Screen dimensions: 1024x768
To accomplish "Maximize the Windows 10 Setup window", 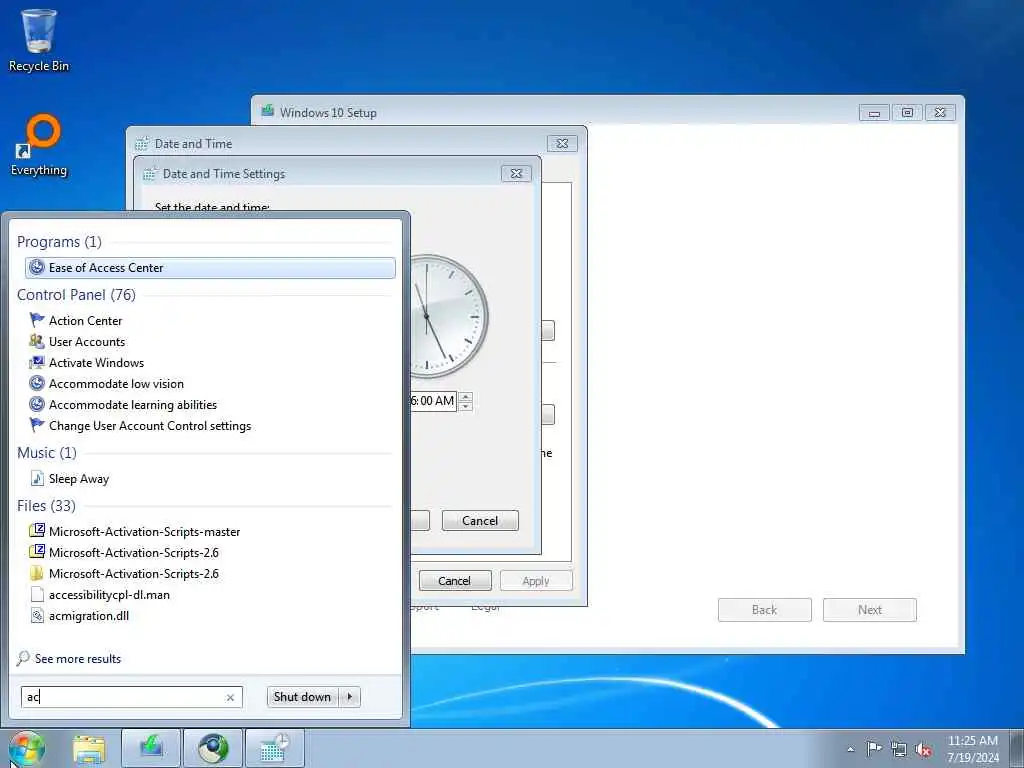I will tap(907, 113).
